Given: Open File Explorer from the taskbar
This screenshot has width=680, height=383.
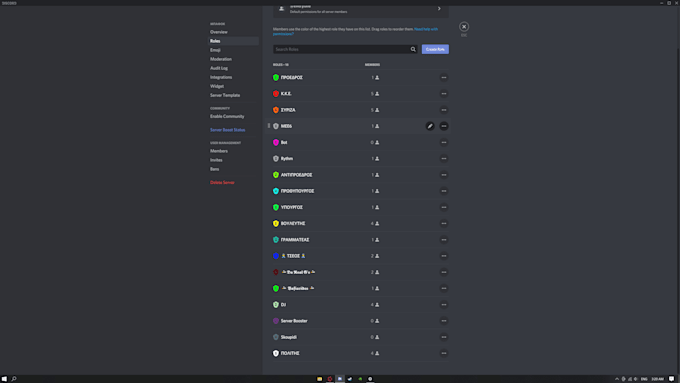Looking at the screenshot, I should 320,379.
